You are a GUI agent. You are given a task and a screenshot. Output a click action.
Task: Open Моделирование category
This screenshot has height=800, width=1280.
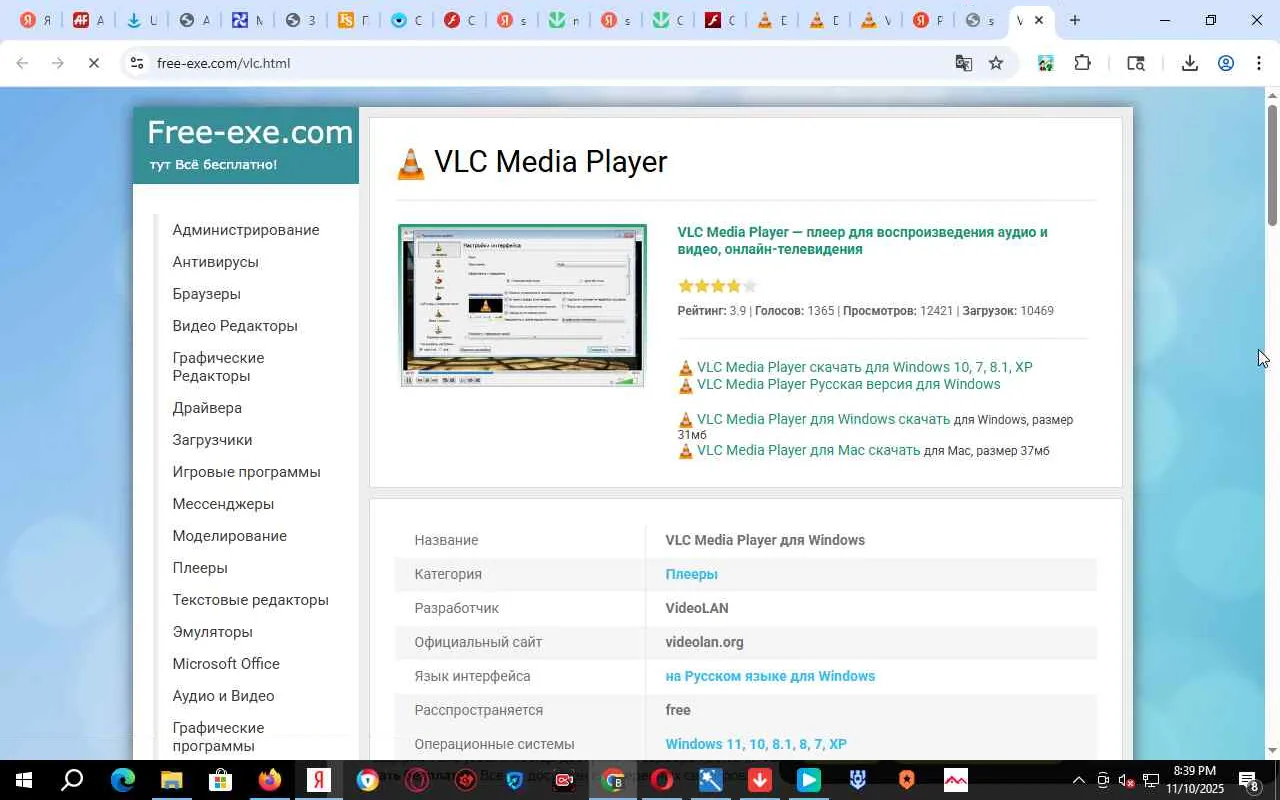point(229,536)
